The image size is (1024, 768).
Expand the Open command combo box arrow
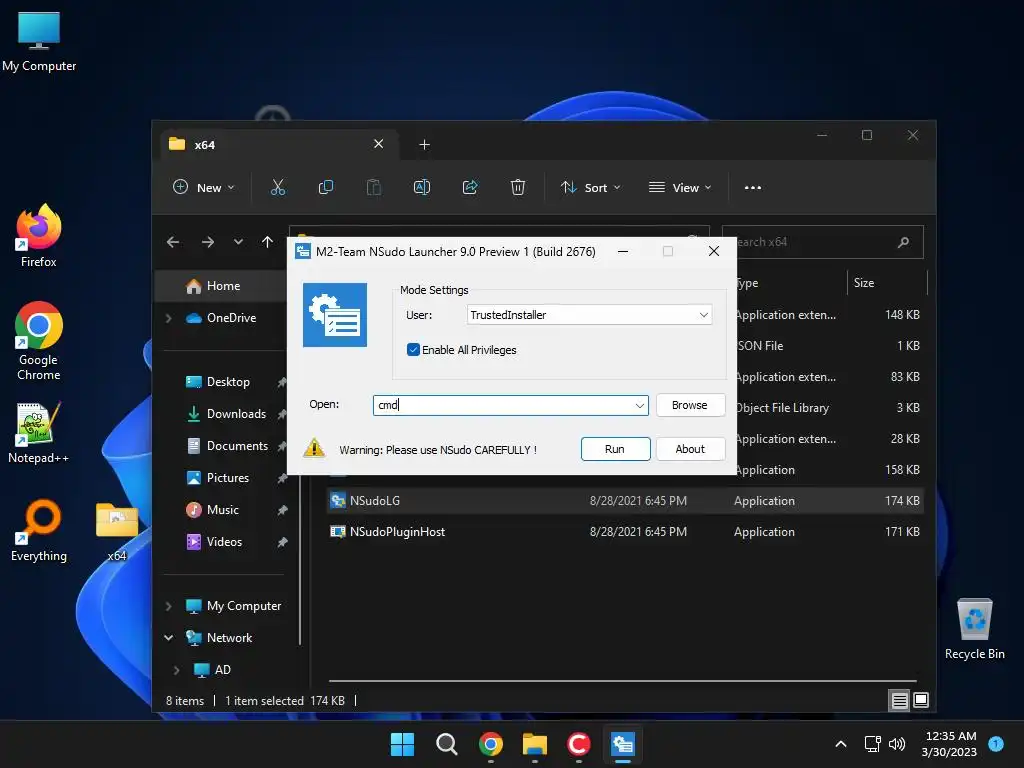pos(640,406)
